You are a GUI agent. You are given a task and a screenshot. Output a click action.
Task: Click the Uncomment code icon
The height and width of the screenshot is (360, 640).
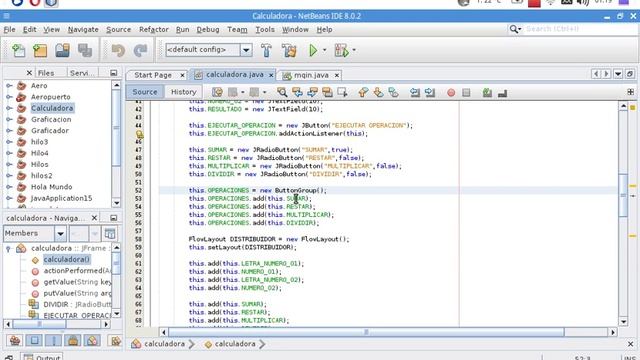[x=502, y=93]
